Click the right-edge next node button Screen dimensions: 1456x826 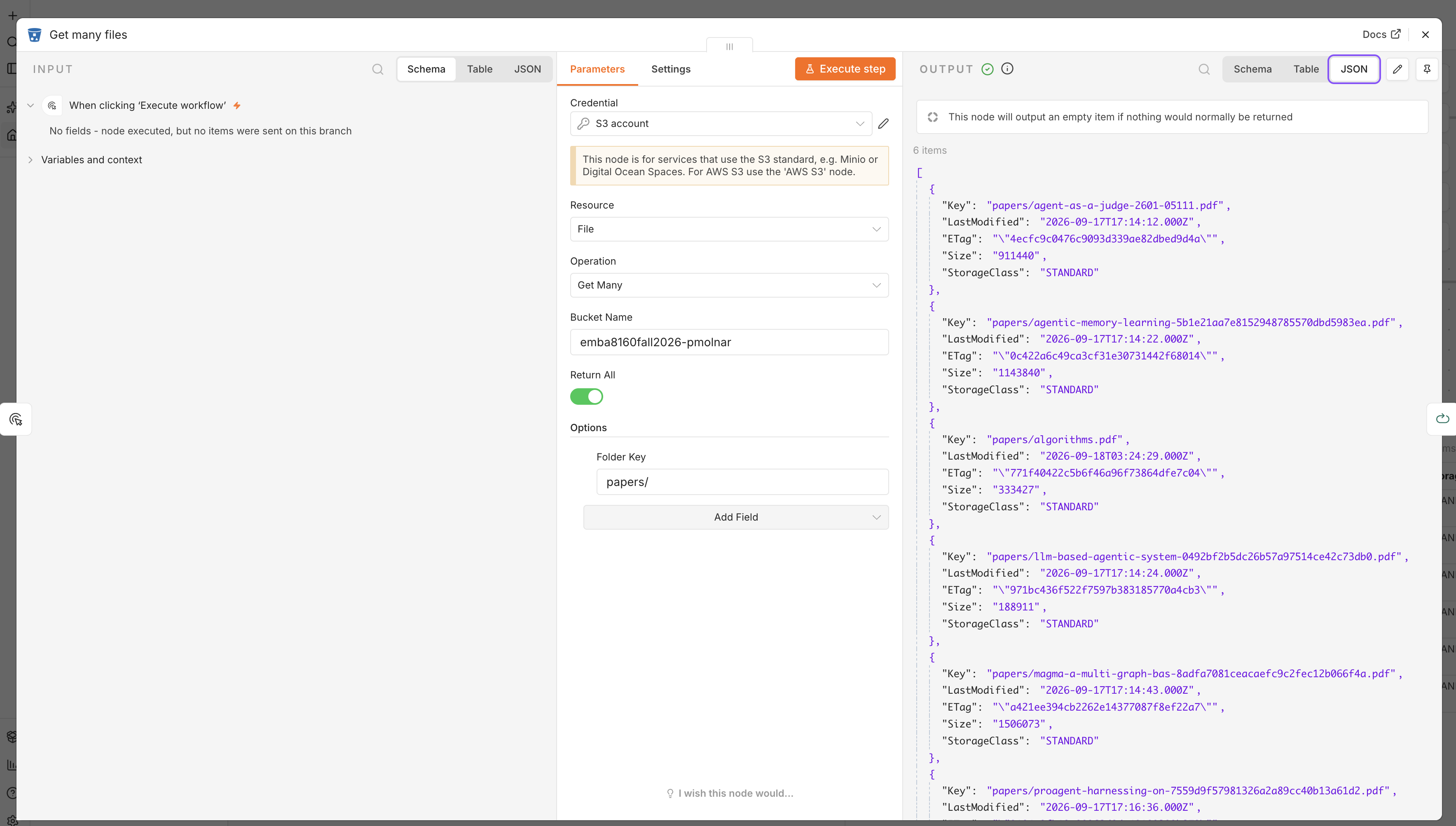(x=1442, y=419)
